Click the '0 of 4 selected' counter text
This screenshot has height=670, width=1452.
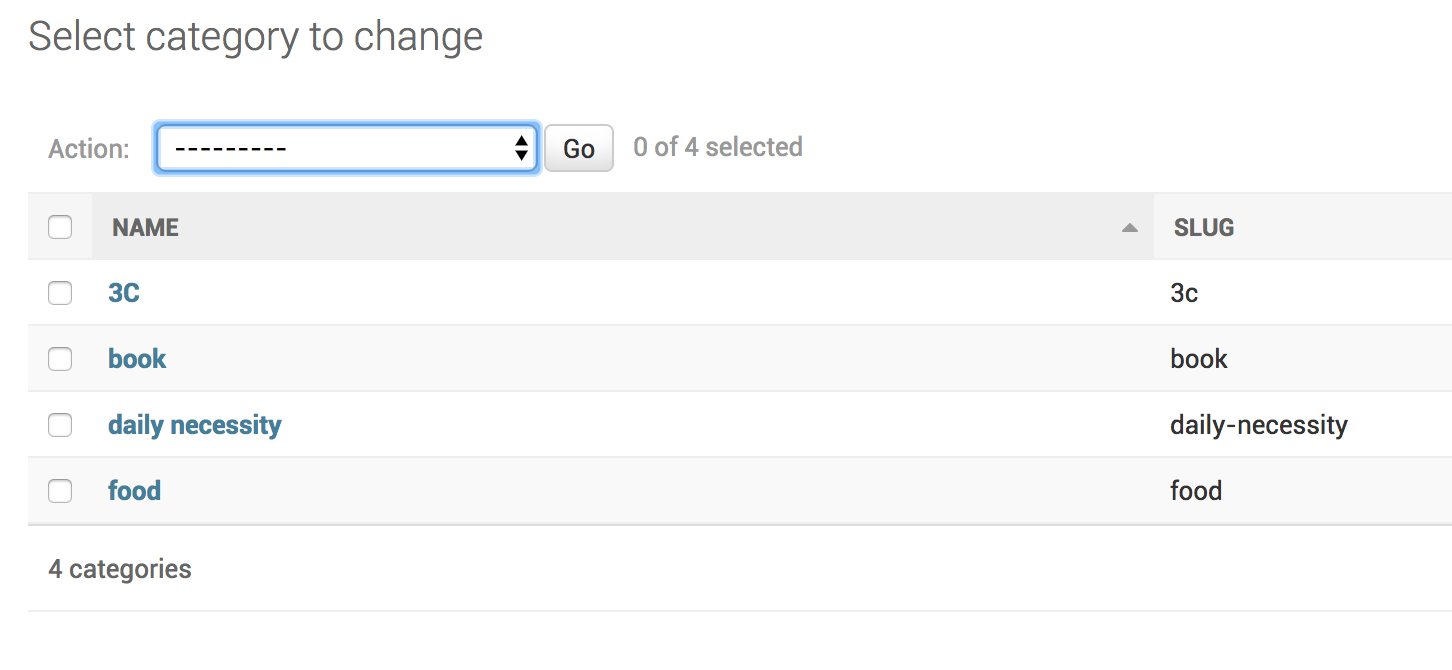click(x=718, y=147)
